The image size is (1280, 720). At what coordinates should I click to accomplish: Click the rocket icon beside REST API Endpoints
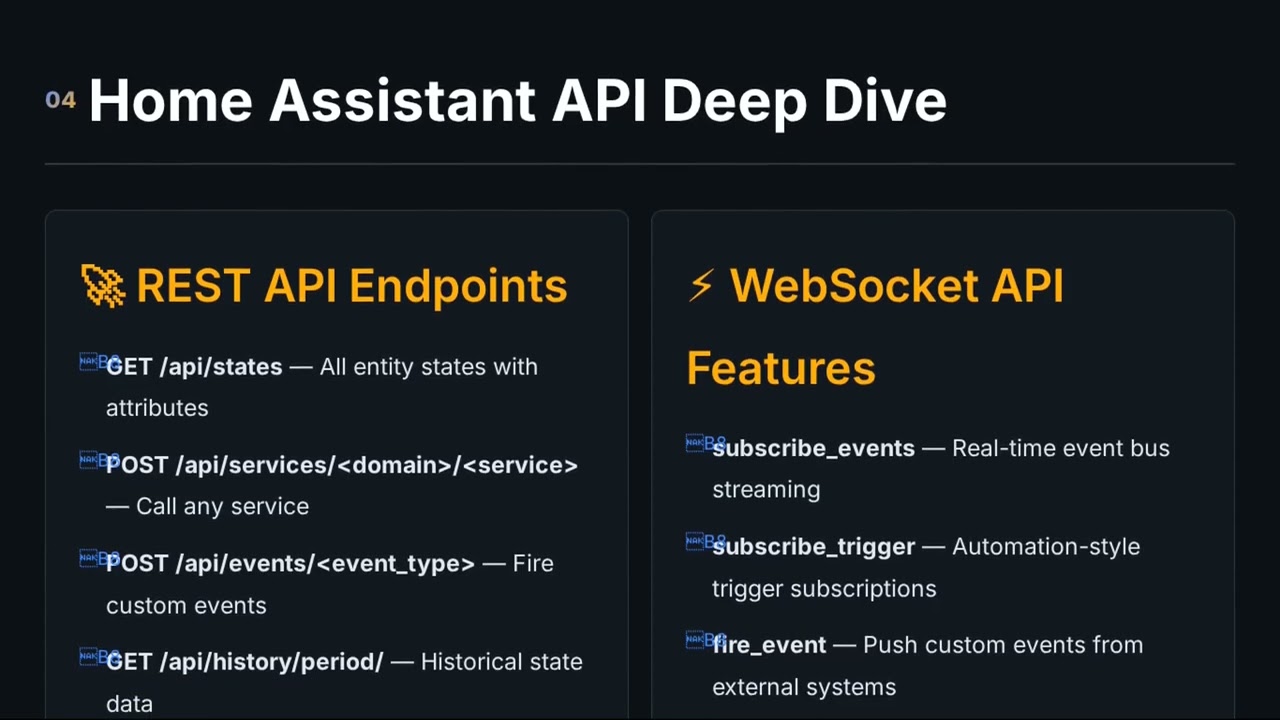[x=102, y=286]
